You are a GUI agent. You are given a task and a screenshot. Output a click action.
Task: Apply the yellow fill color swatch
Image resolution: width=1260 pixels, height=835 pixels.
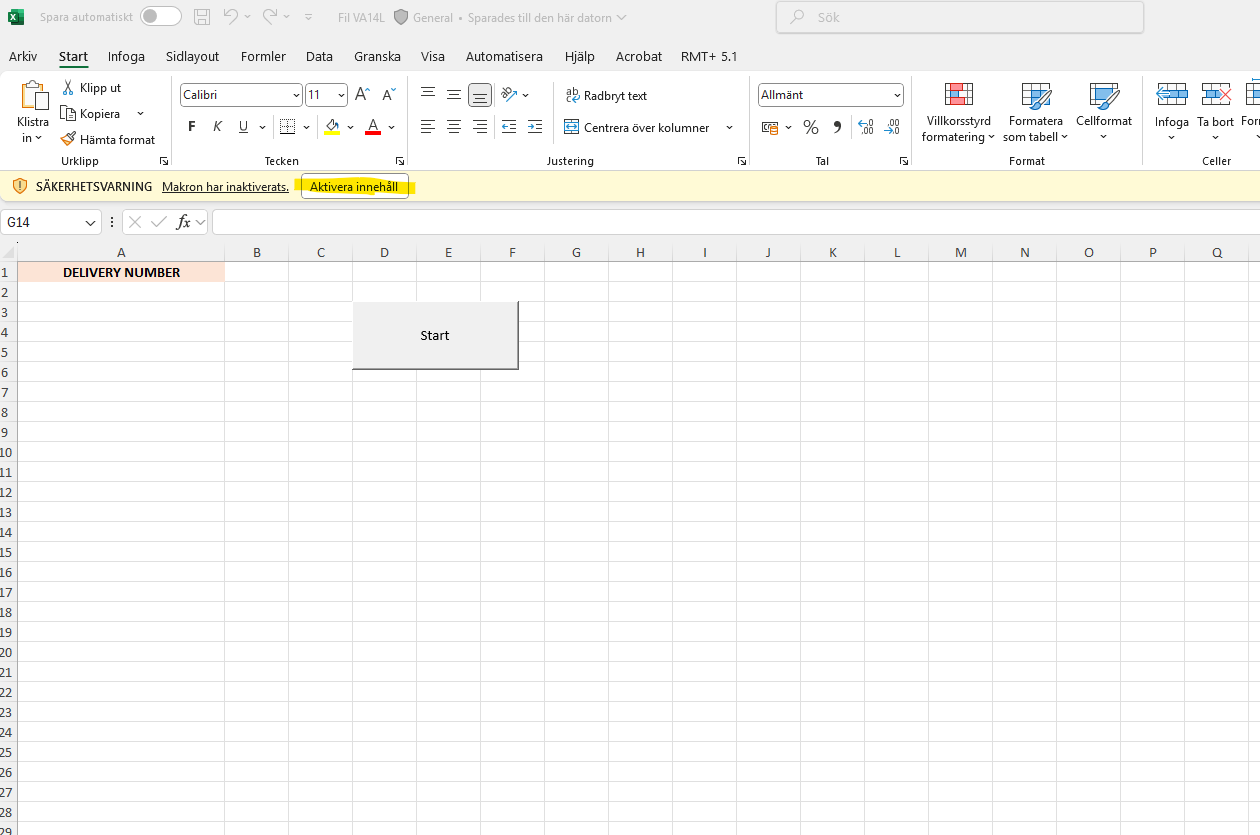pos(332,127)
